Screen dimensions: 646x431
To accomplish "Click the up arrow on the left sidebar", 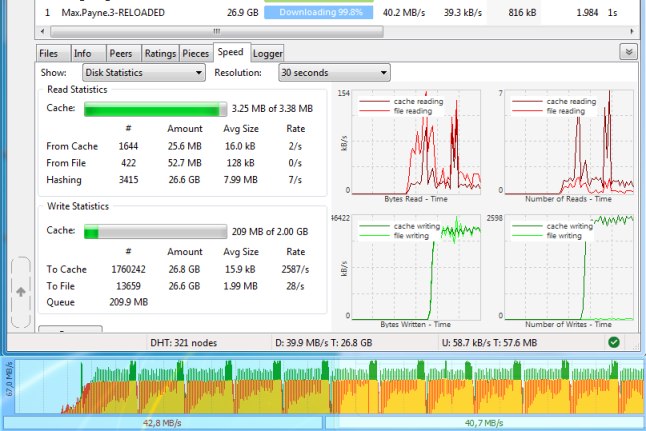I will (21, 292).
